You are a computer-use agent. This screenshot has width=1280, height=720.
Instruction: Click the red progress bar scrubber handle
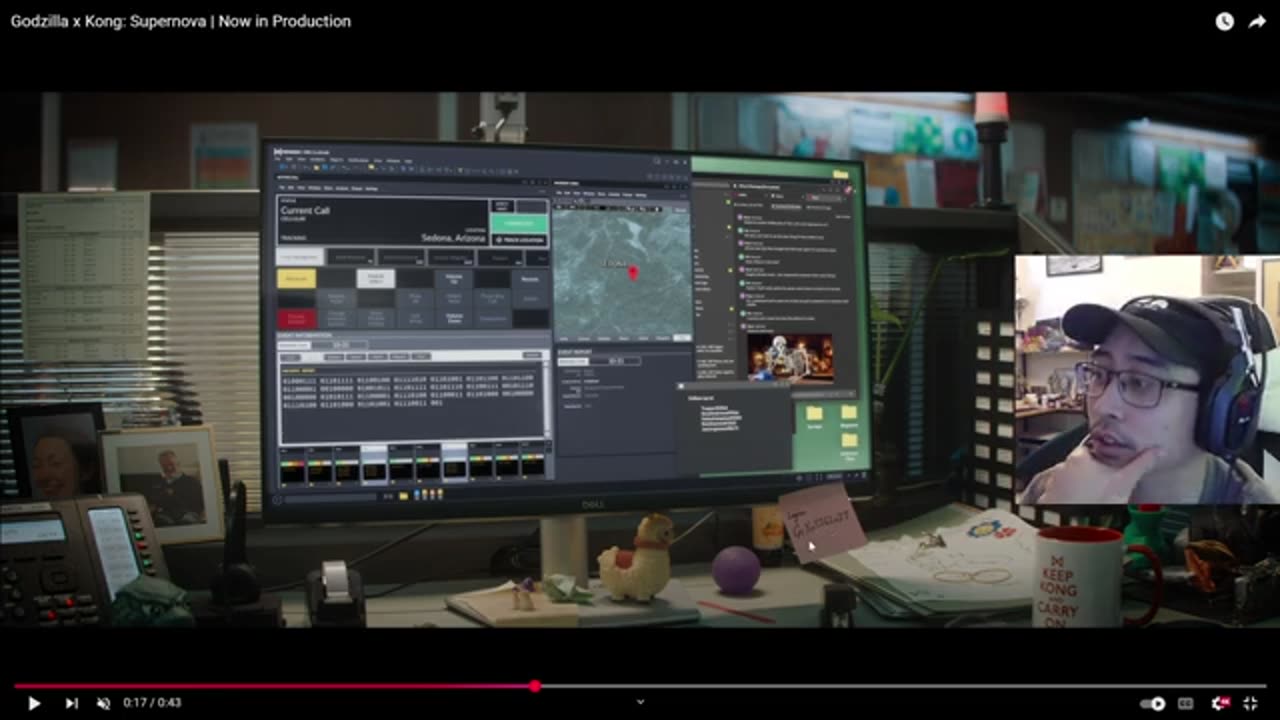(x=535, y=686)
